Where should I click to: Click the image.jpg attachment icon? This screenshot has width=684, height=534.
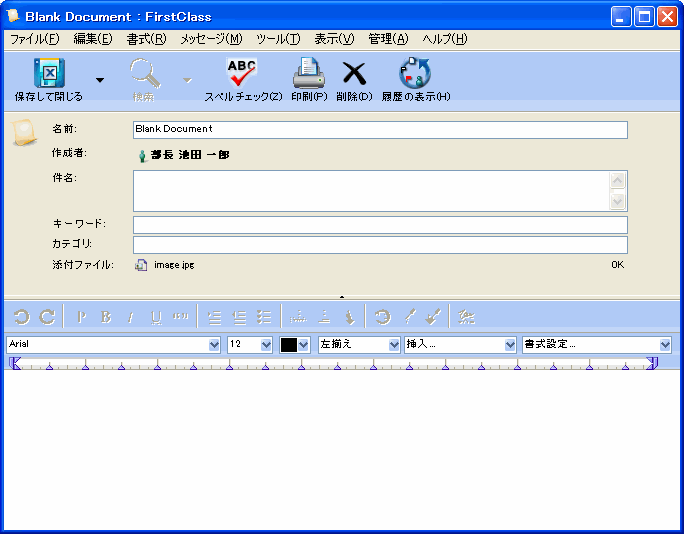pyautogui.click(x=141, y=265)
